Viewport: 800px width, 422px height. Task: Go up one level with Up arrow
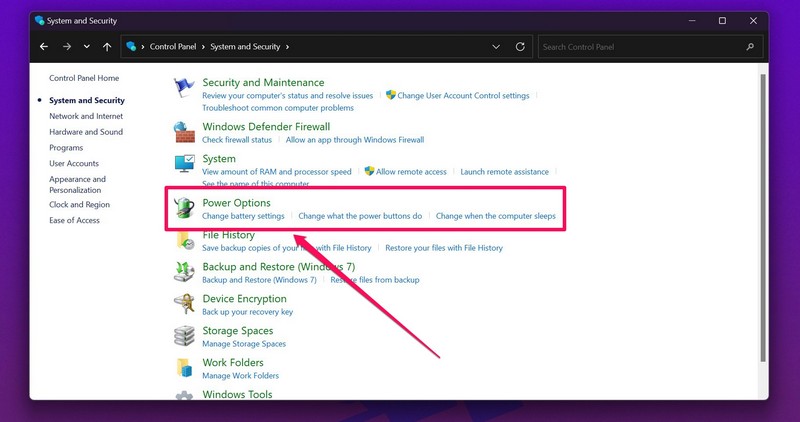(106, 47)
